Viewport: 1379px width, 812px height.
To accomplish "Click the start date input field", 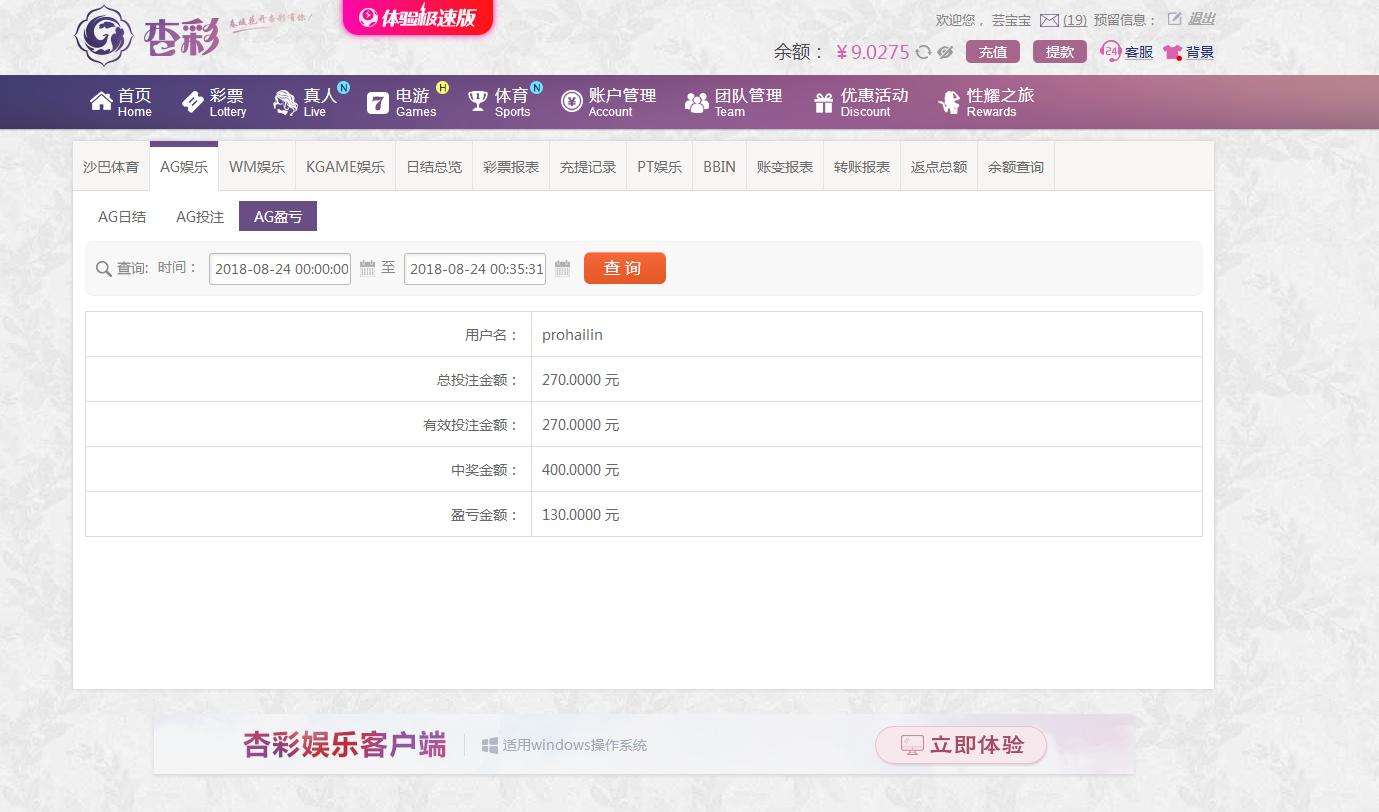I will pyautogui.click(x=278, y=268).
